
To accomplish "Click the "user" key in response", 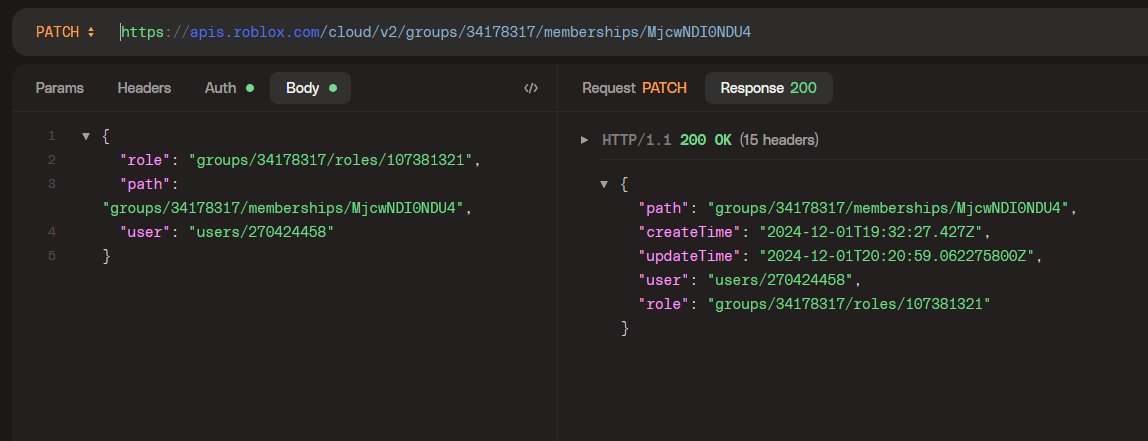I will pyautogui.click(x=666, y=280).
